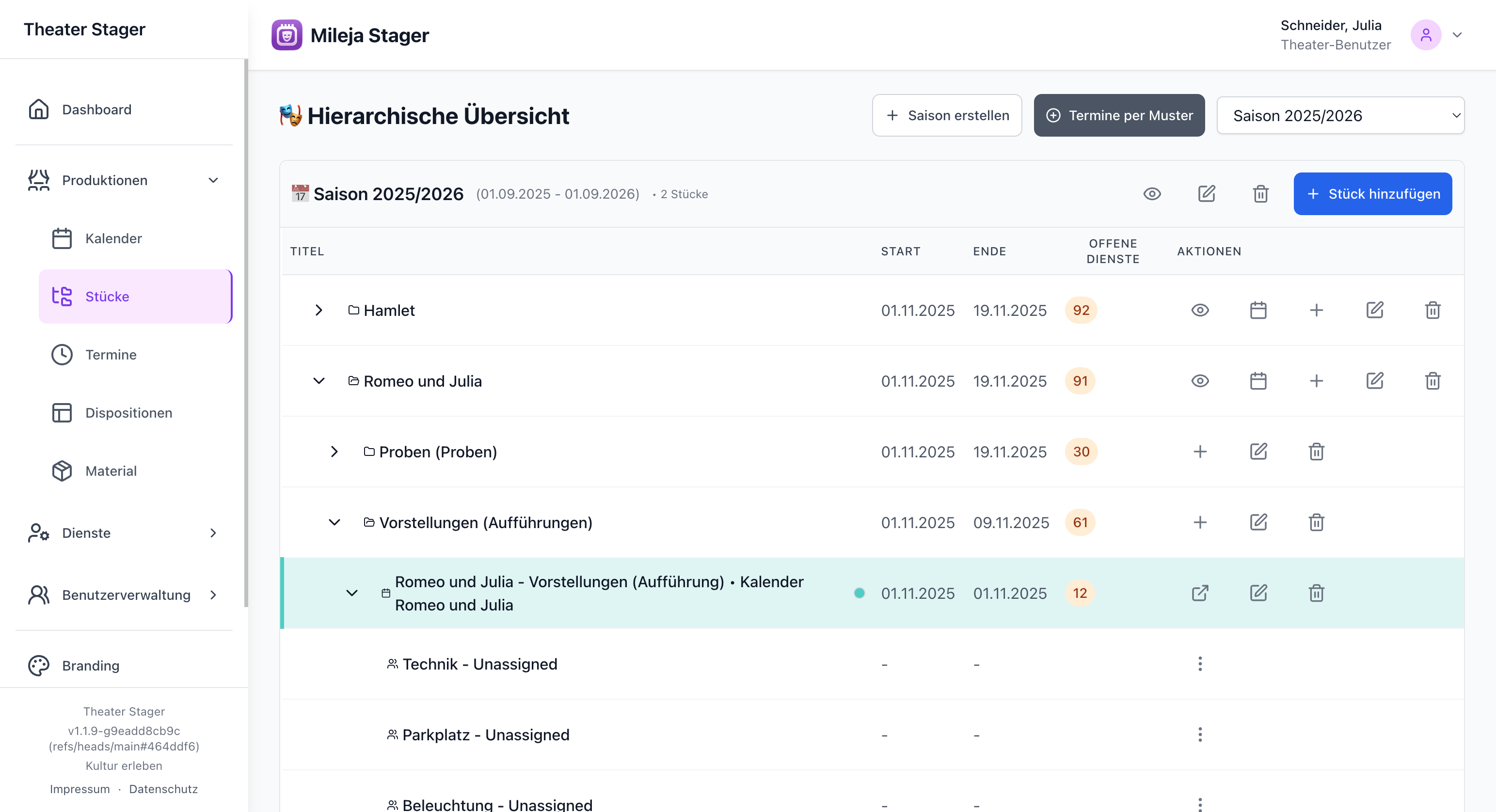The image size is (1496, 812).
Task: Toggle visibility of Romeo und Julia
Action: (x=1200, y=381)
